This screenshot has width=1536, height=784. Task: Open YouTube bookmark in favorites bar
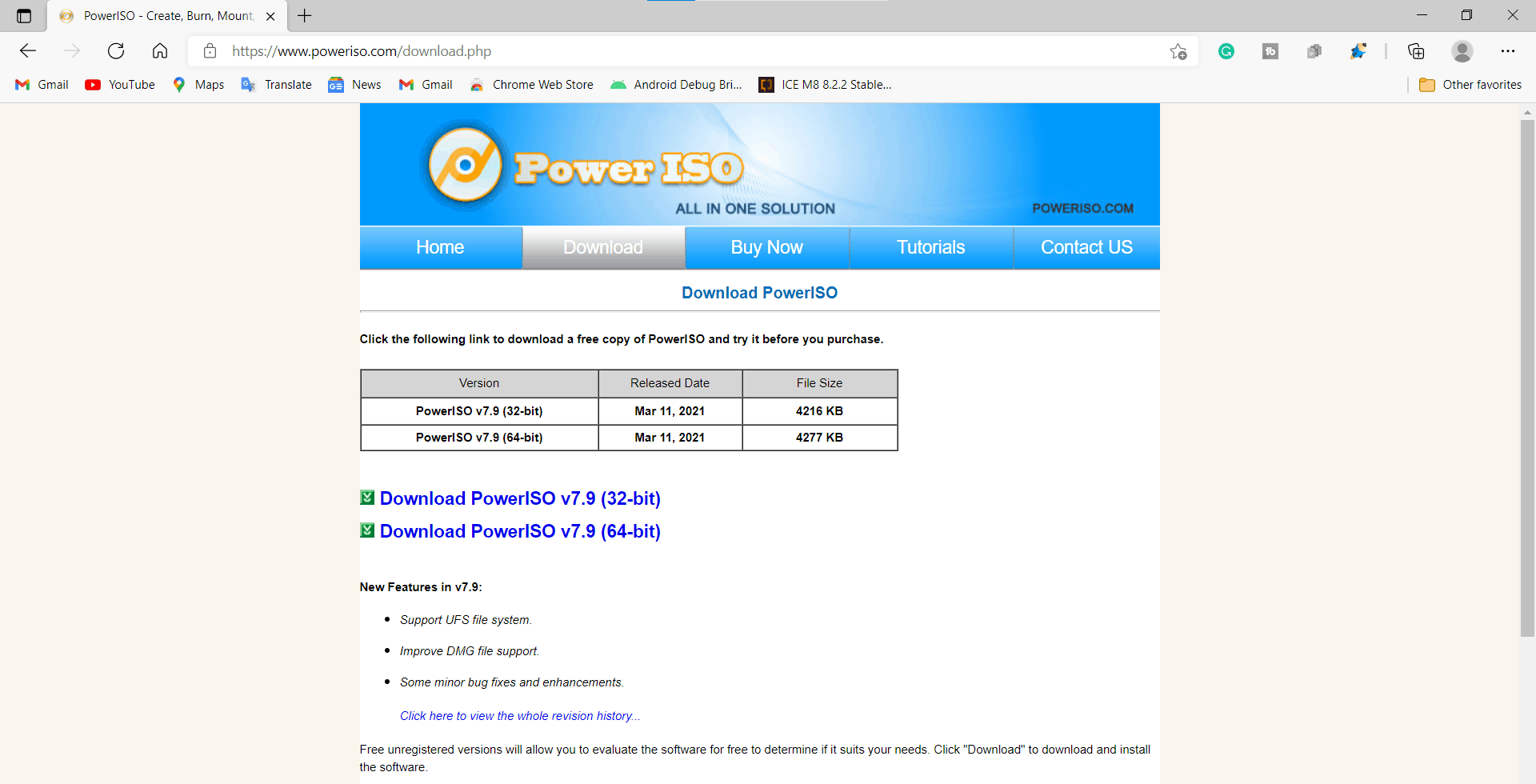(x=120, y=85)
